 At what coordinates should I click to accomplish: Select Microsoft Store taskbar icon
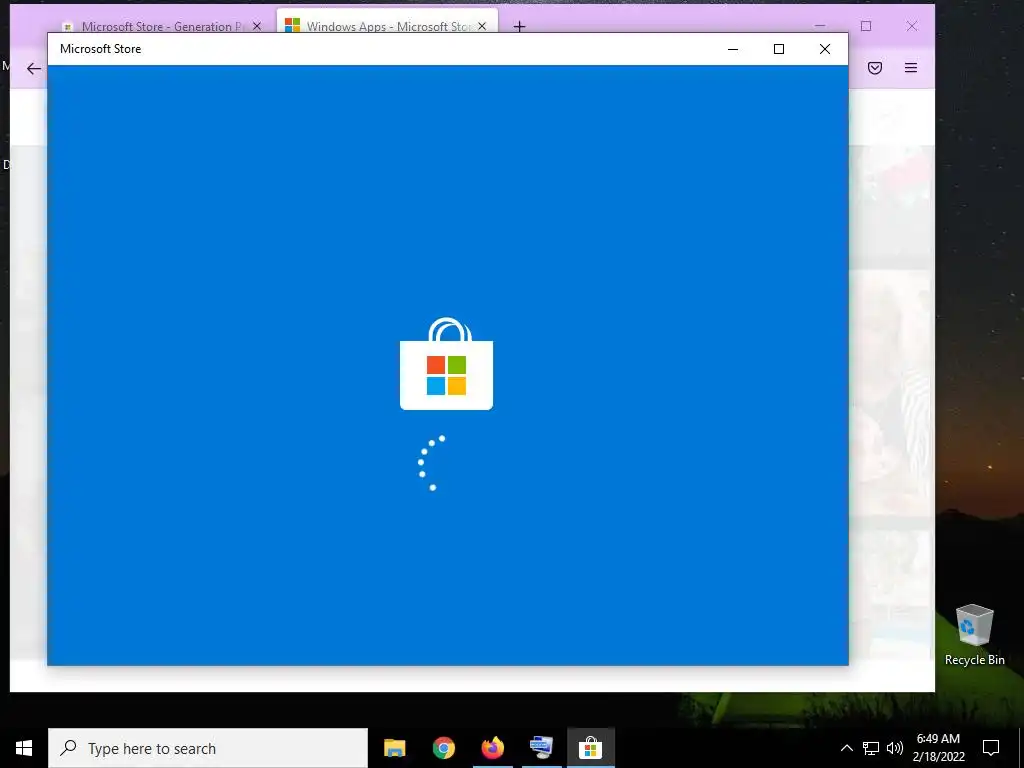(590, 748)
